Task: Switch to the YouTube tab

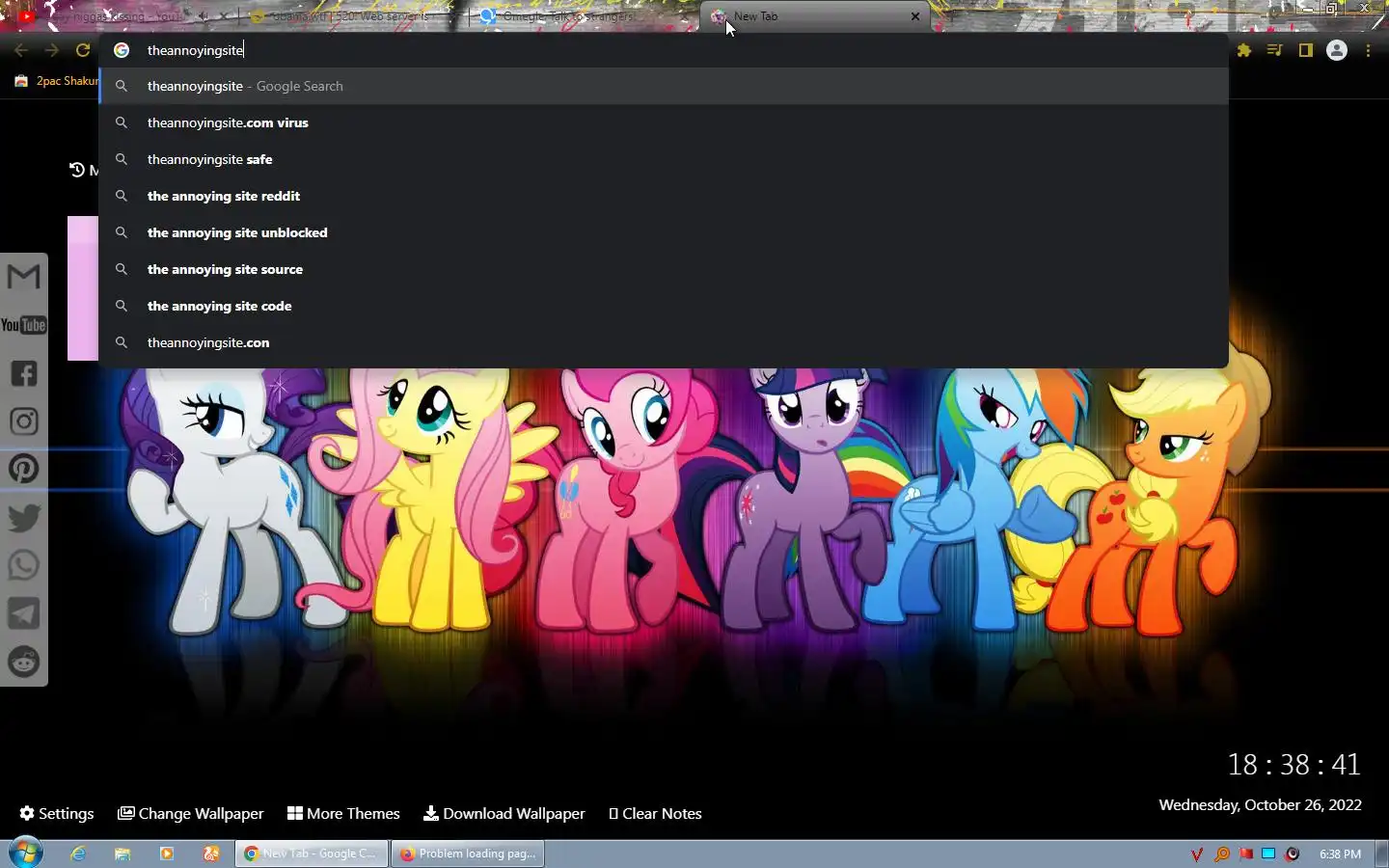Action: click(x=121, y=16)
